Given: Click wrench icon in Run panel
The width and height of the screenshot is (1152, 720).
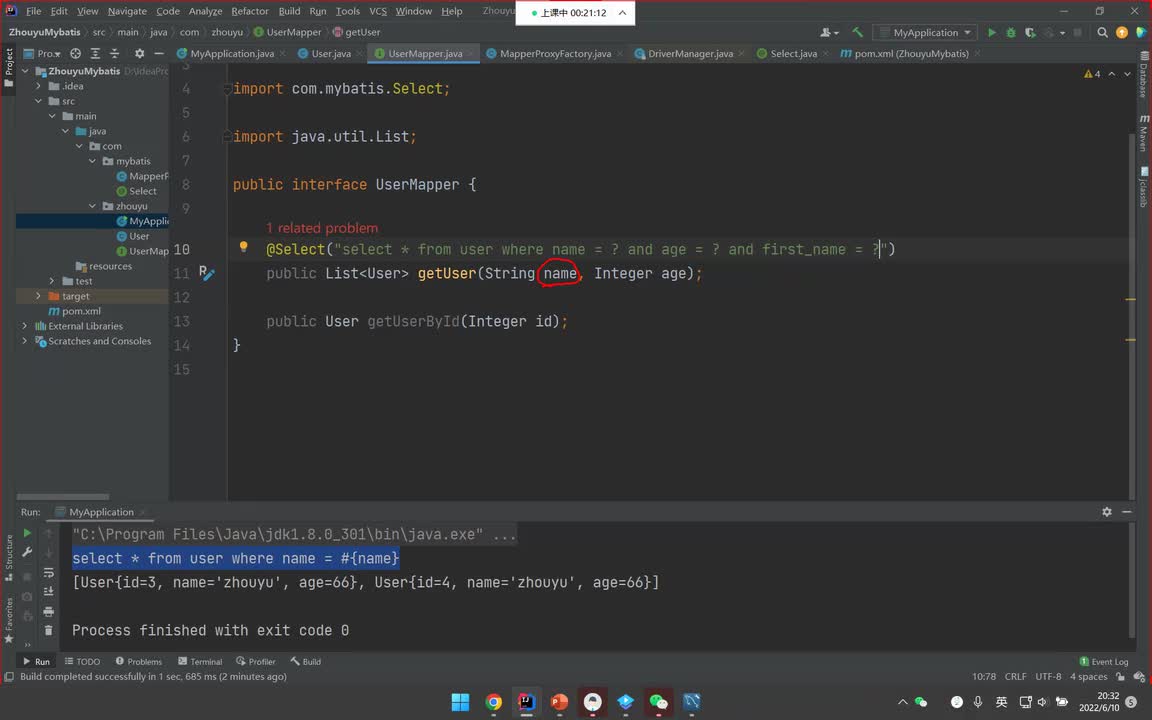Looking at the screenshot, I should pyautogui.click(x=27, y=551).
